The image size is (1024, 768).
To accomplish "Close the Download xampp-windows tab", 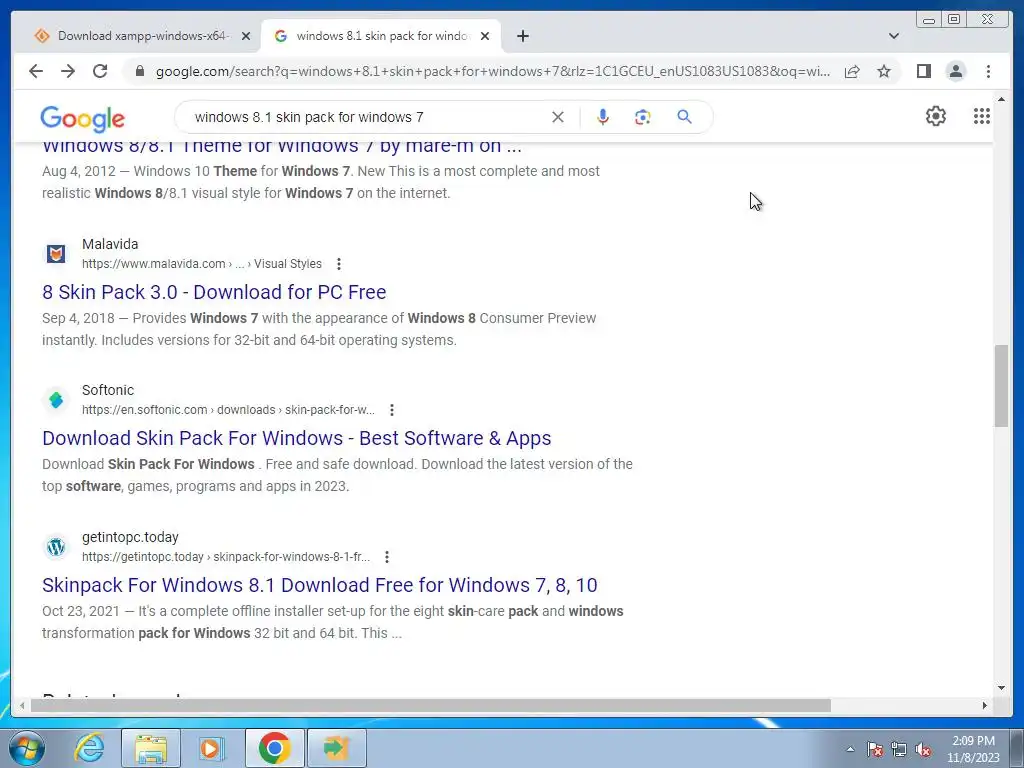I will (246, 36).
